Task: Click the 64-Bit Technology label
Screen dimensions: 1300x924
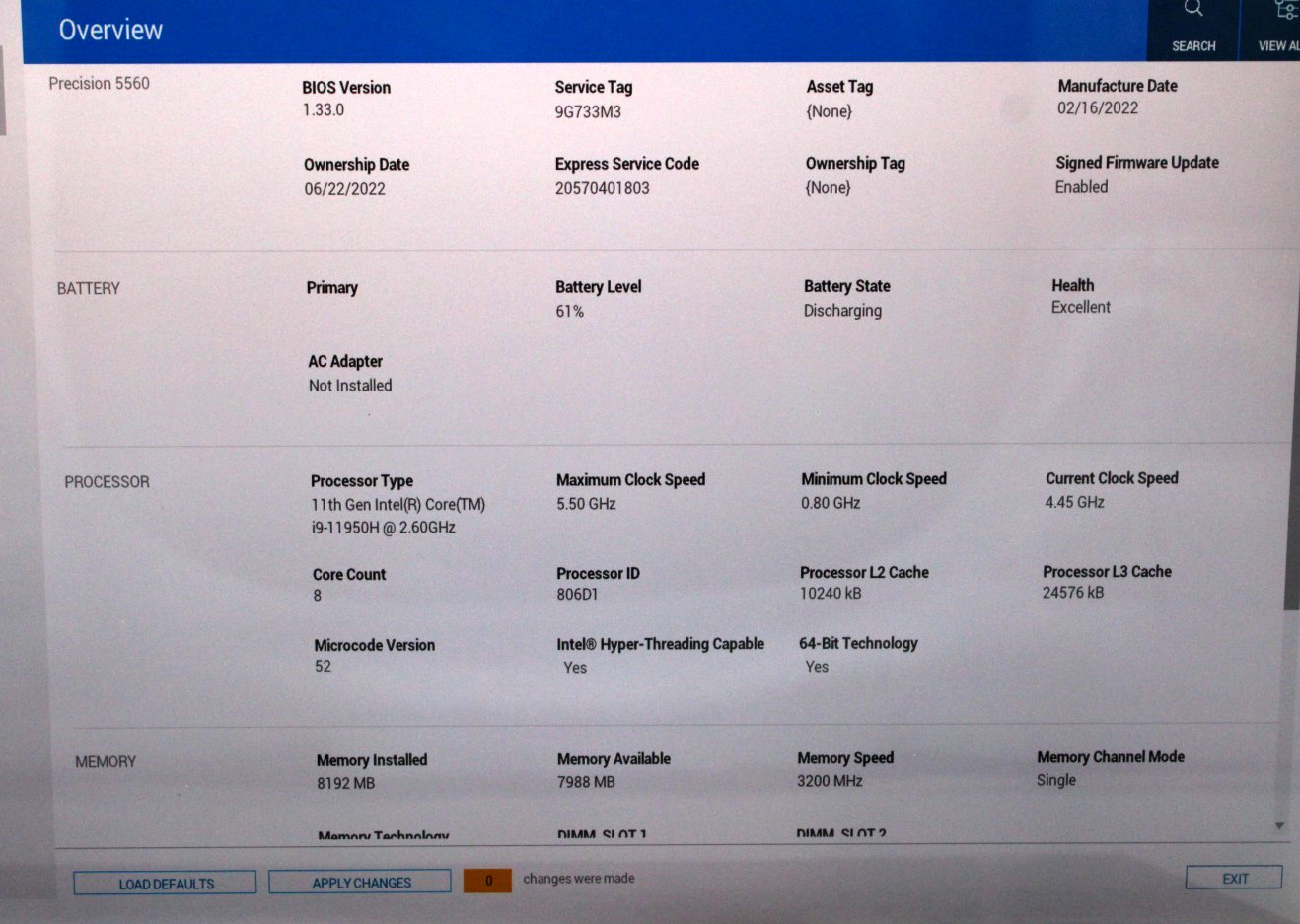Action: 858,643
